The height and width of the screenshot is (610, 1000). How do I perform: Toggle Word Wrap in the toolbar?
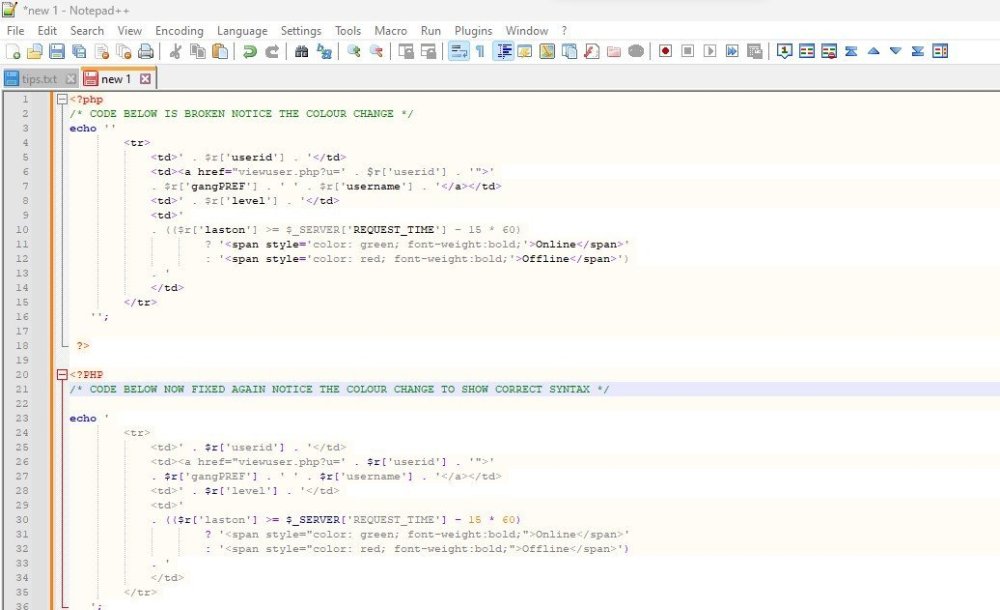[x=458, y=52]
